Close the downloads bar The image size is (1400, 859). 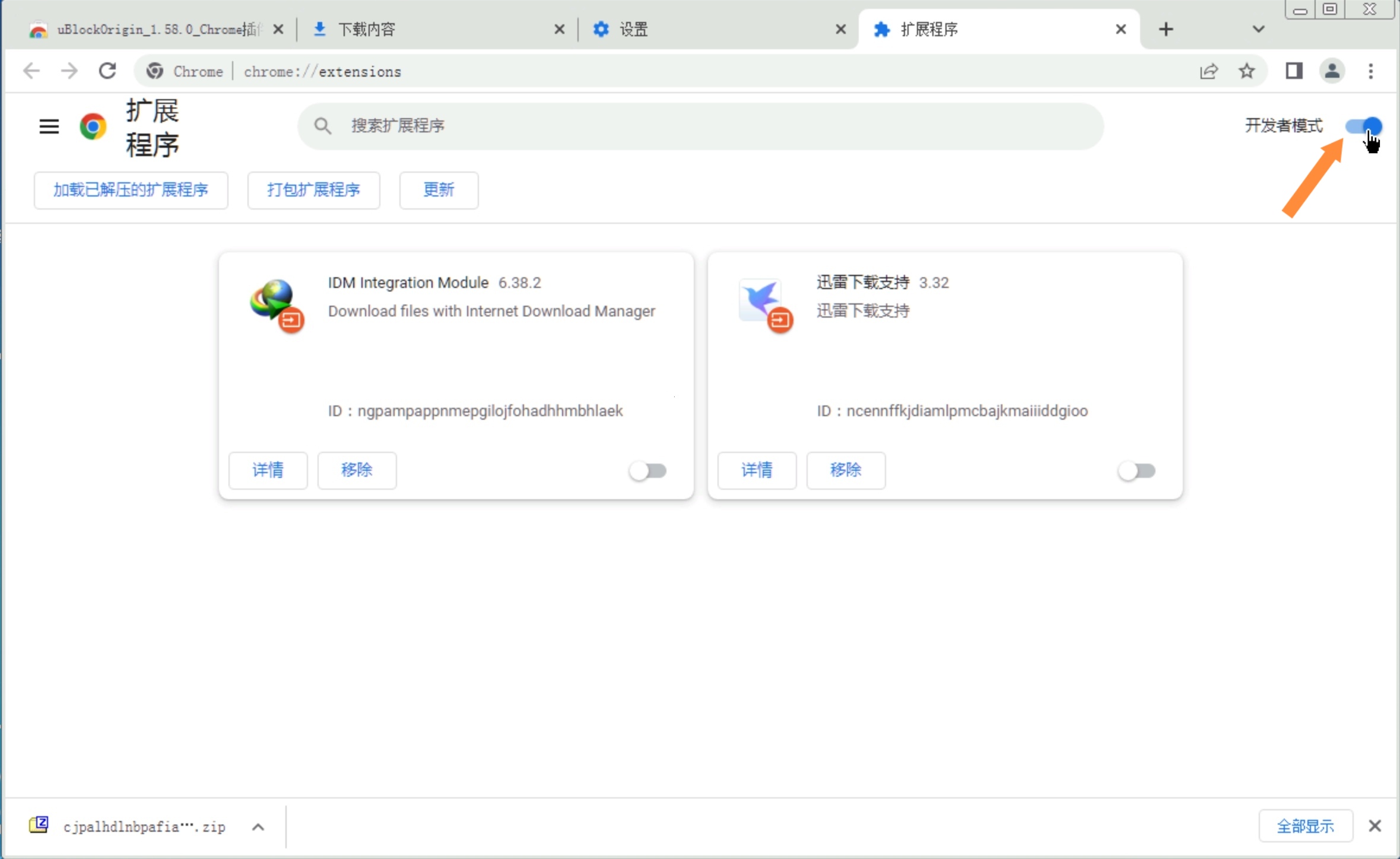[x=1374, y=826]
